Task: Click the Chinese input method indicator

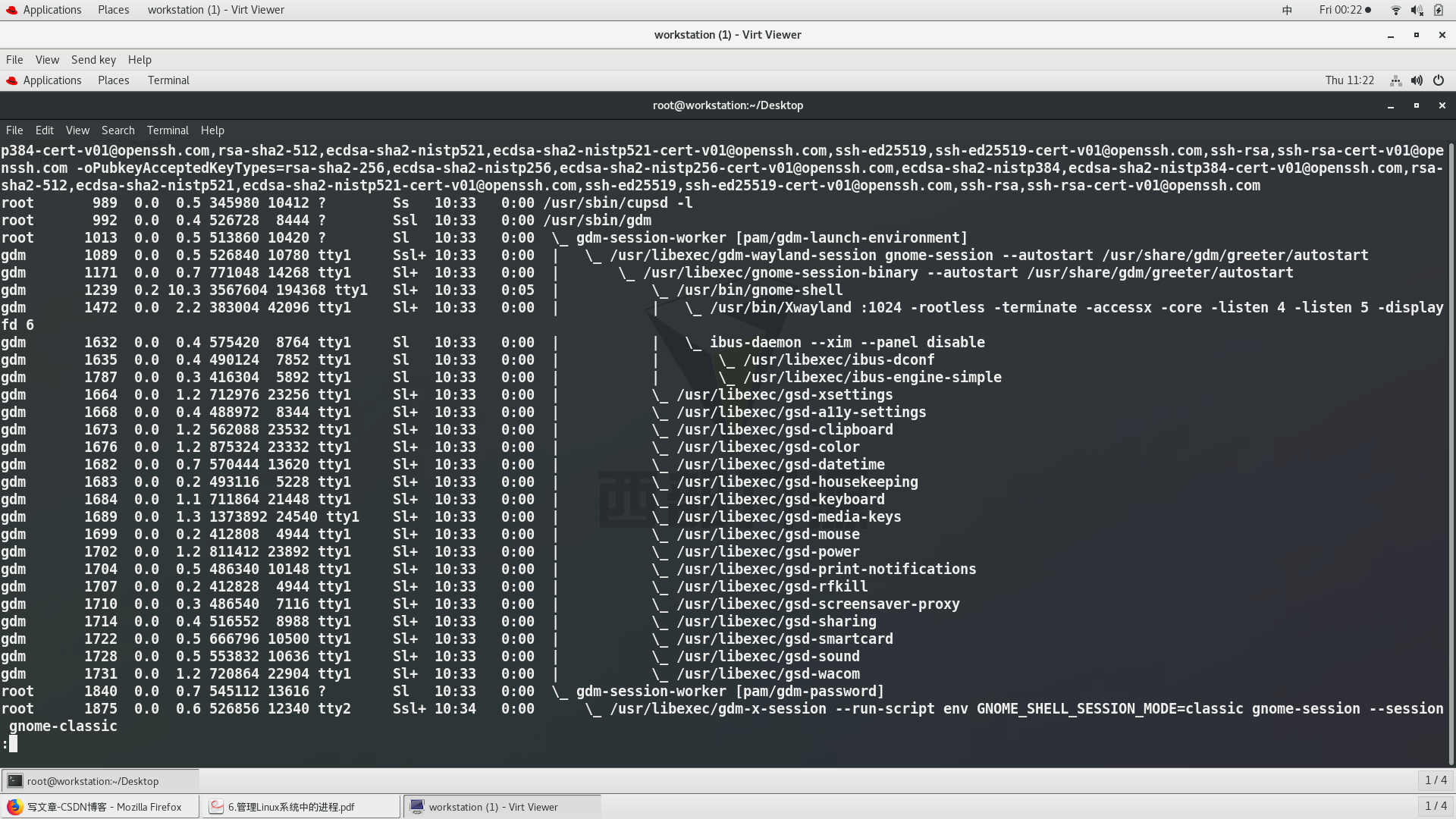Action: coord(1287,10)
